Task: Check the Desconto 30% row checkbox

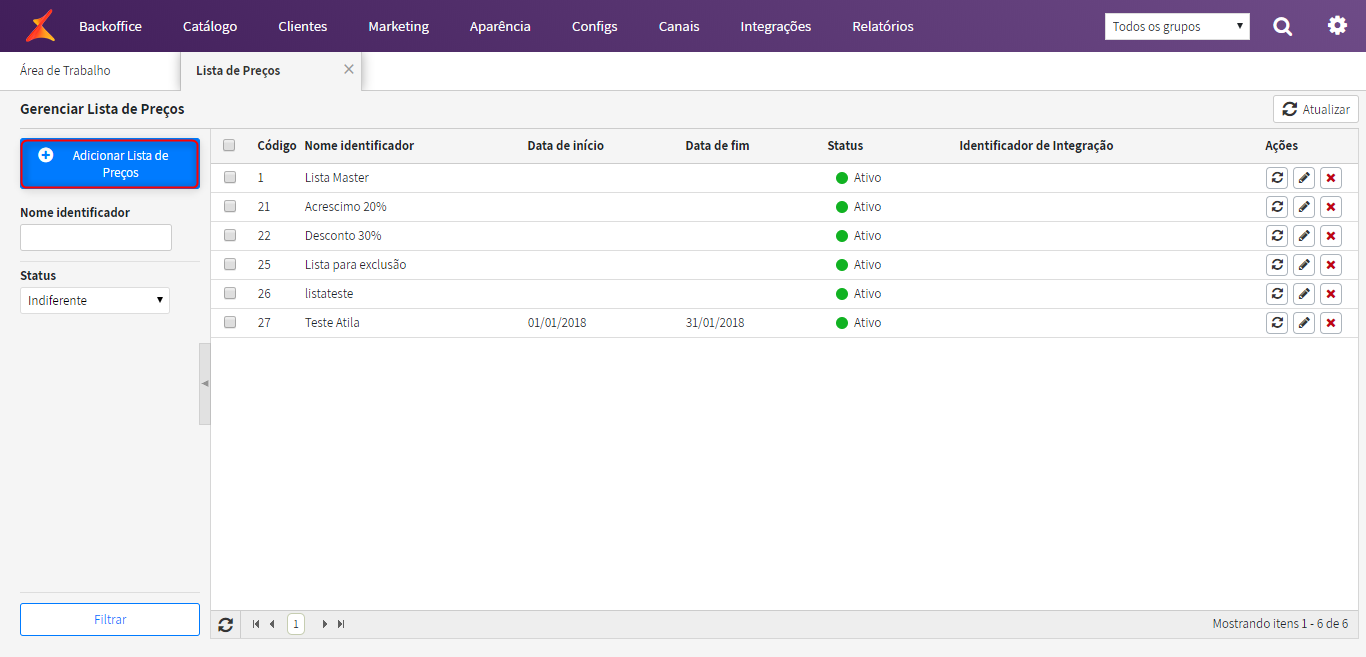Action: [x=230, y=235]
